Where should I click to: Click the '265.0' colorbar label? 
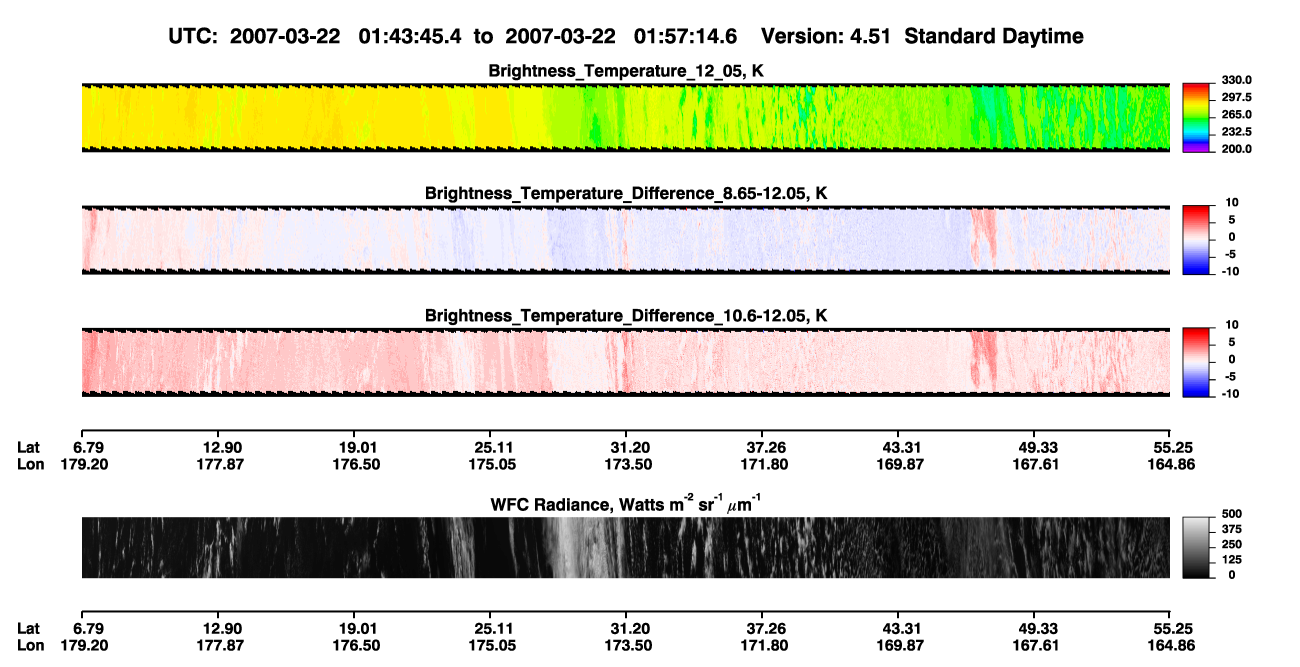point(1236,115)
